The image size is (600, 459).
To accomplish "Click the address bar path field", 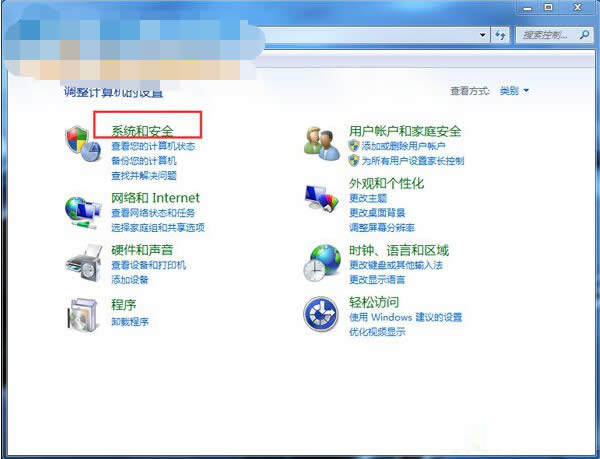I will [370, 35].
